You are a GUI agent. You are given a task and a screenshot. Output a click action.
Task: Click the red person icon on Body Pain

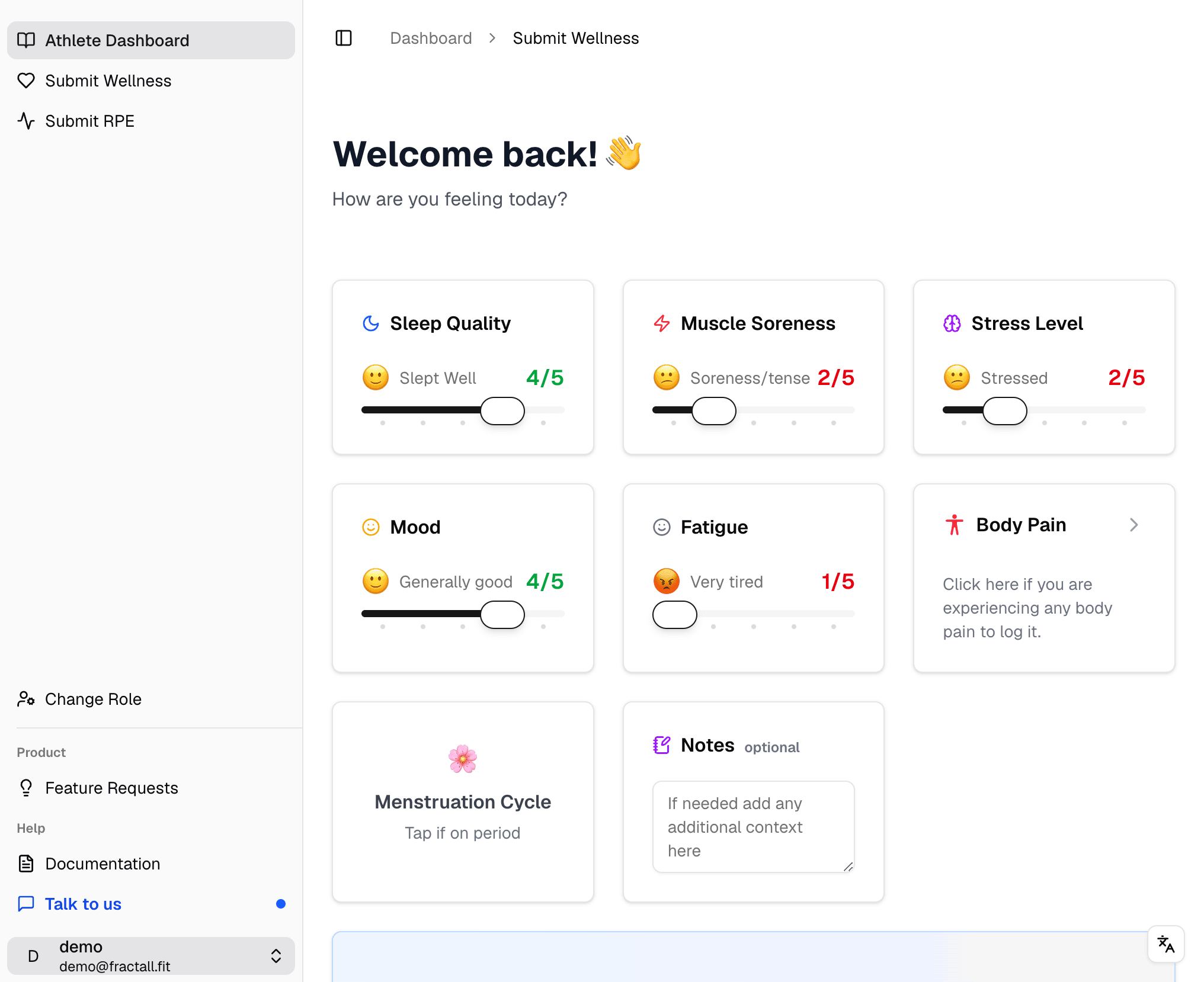tap(955, 525)
